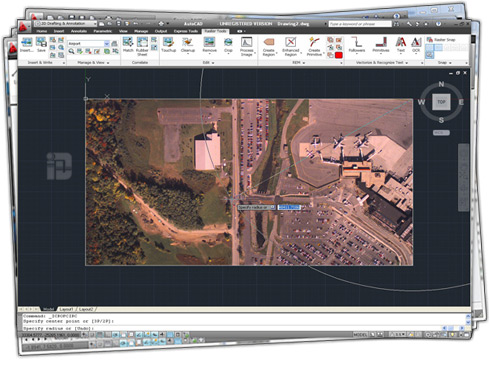Click the TOP face of the ViewCube

(441, 102)
